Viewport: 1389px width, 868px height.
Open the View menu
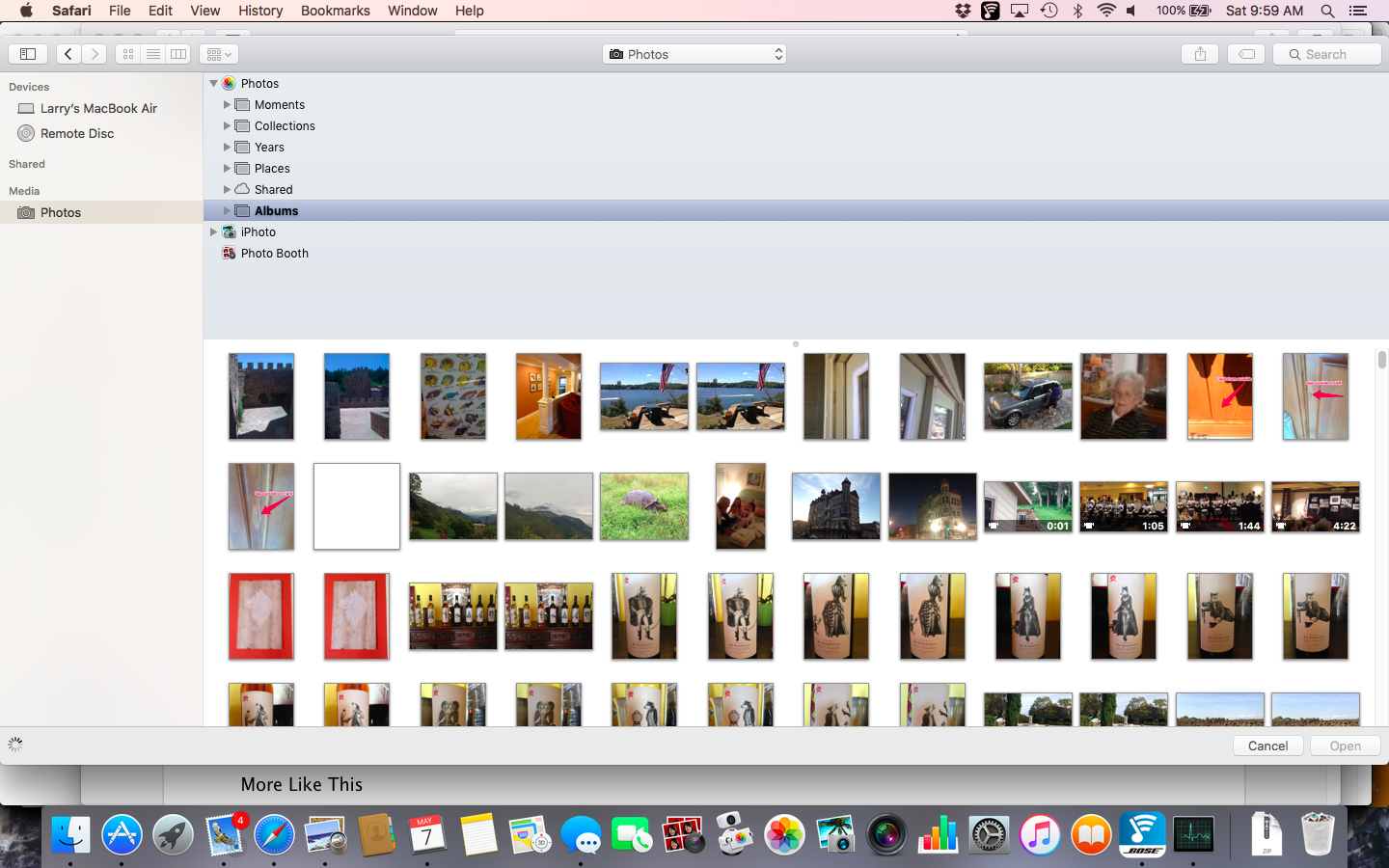point(204,11)
